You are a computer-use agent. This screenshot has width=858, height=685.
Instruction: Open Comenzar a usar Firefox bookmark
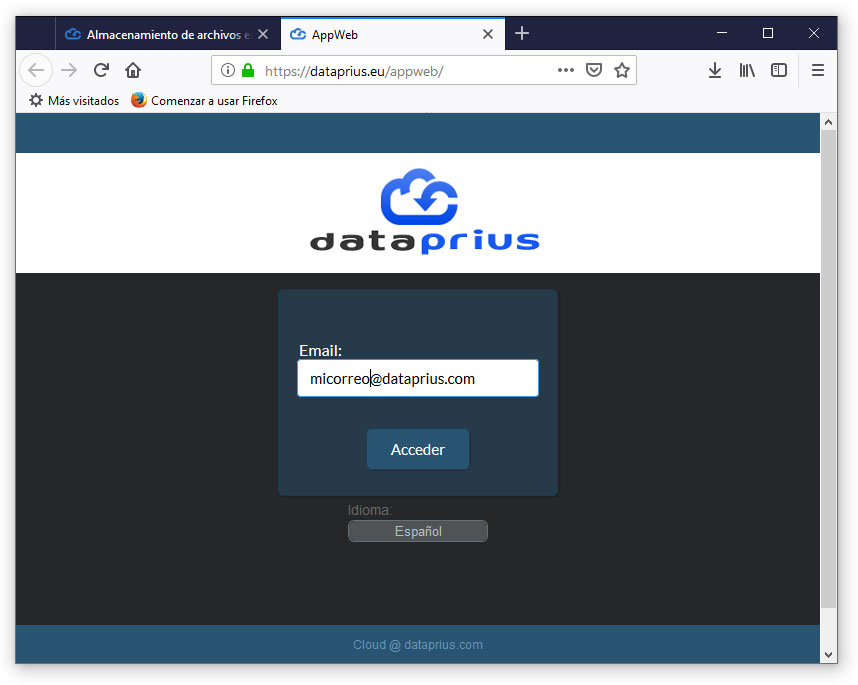[x=204, y=101]
